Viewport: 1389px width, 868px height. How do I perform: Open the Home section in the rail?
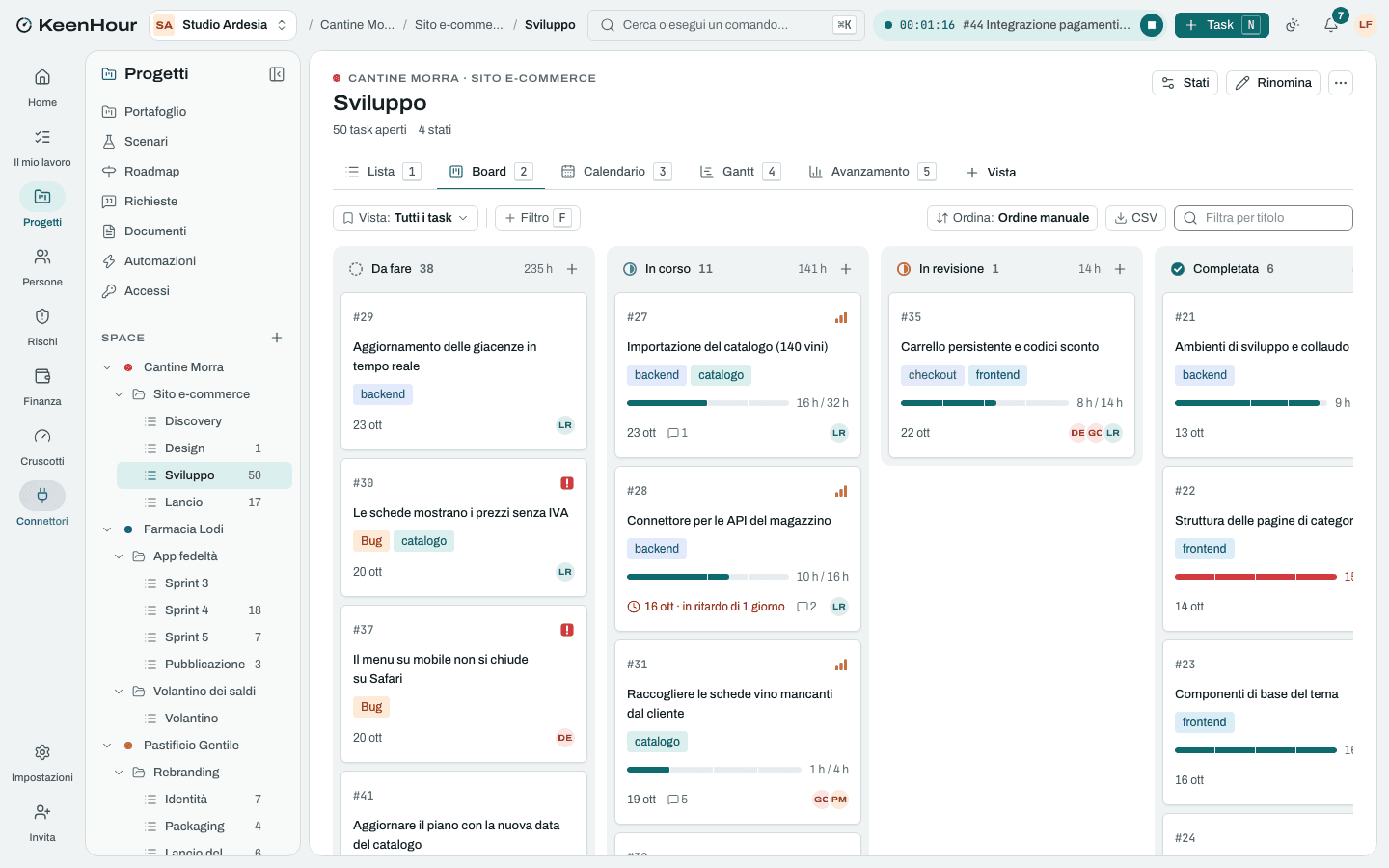tap(42, 88)
